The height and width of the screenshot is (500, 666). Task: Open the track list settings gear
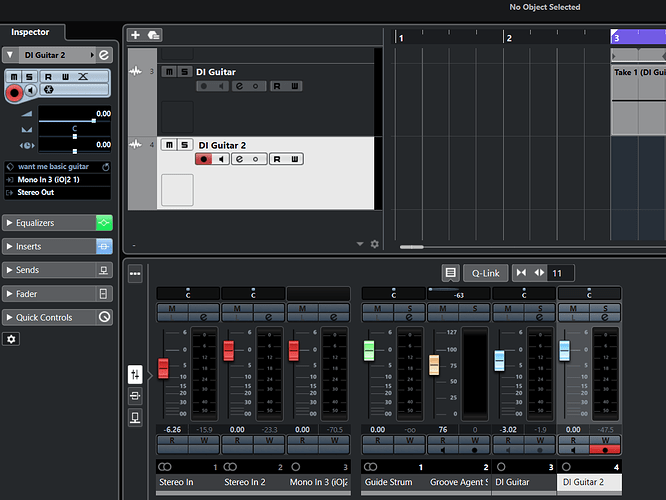click(375, 244)
